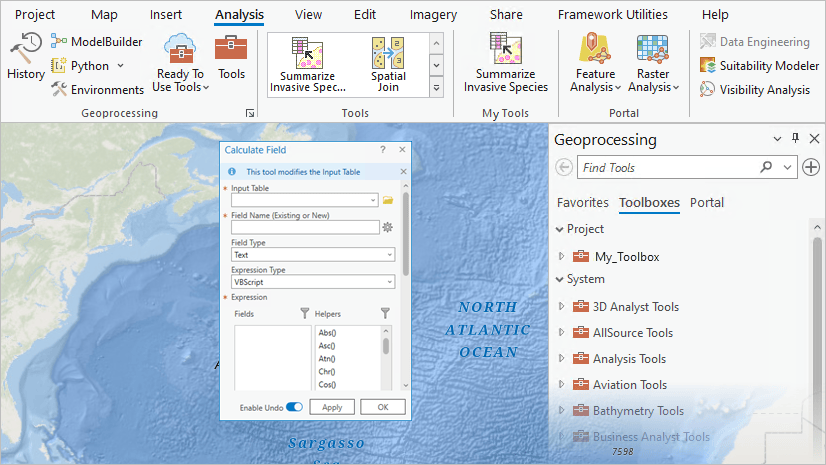Viewport: 826px width, 465px height.
Task: Collapse the Project section
Action: pos(559,230)
